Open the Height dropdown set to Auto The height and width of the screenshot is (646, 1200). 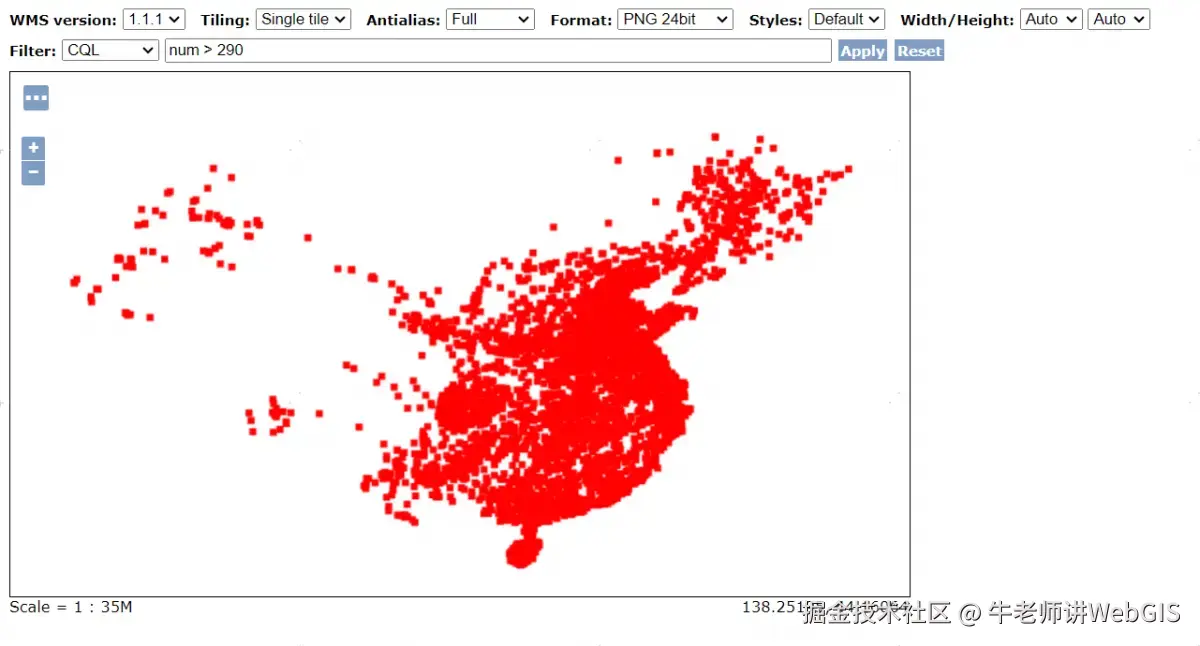pyautogui.click(x=1119, y=19)
